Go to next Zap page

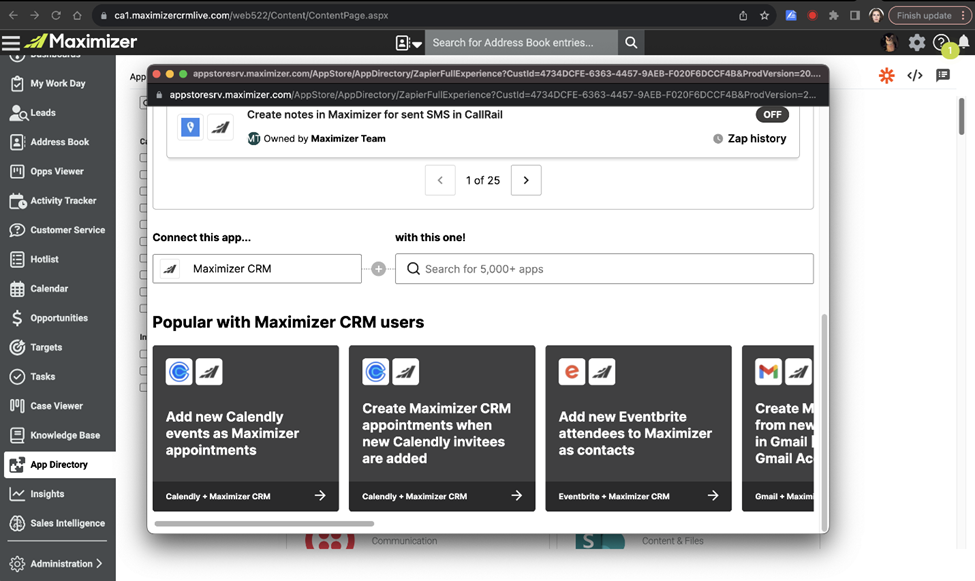pos(526,180)
